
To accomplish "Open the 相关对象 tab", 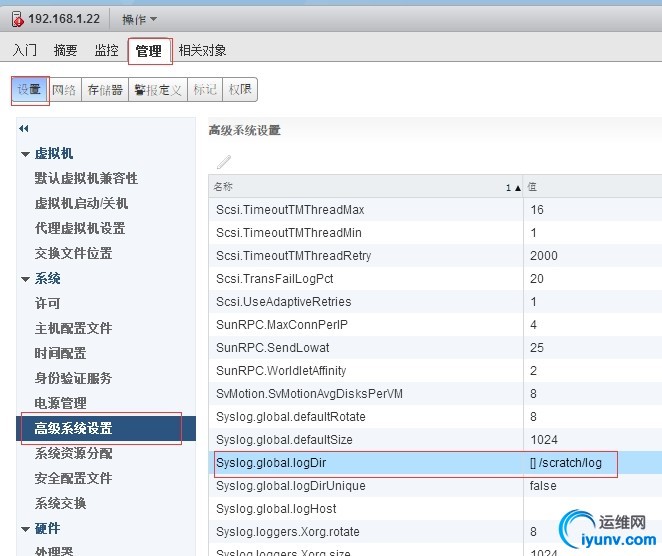I will point(202,50).
